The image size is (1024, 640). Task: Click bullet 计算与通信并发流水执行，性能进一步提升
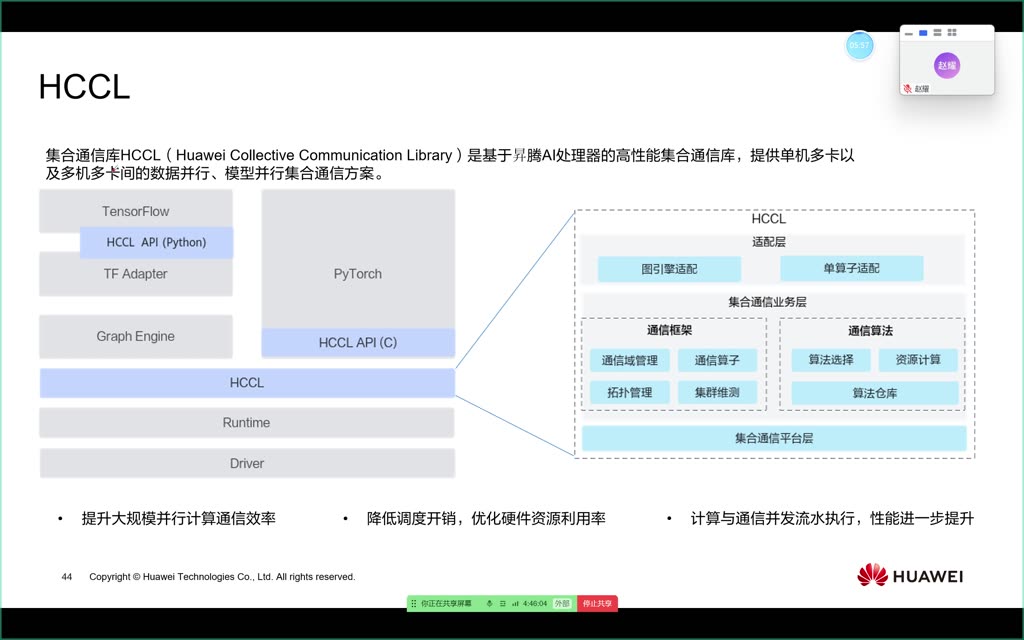pos(832,519)
